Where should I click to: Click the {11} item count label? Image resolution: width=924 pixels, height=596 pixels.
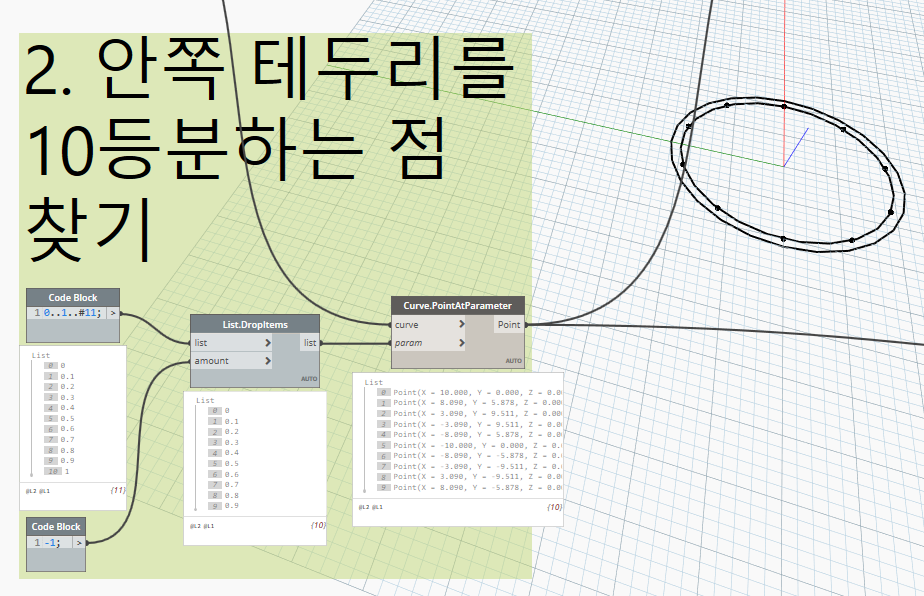pyautogui.click(x=118, y=490)
